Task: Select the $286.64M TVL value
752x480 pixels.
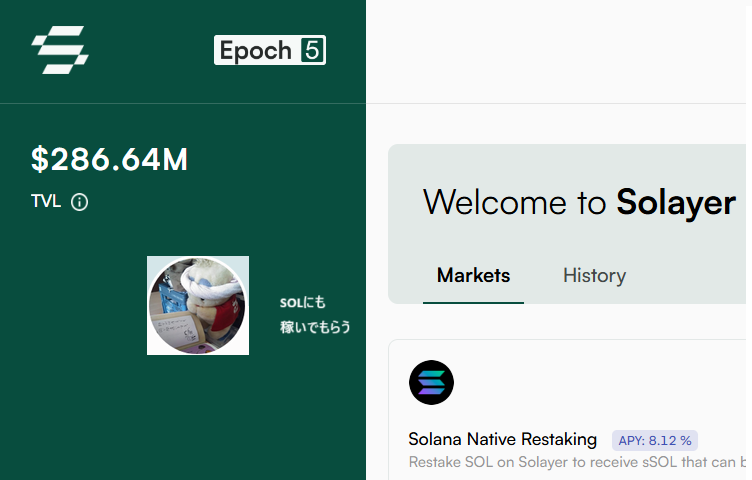Action: [109, 159]
